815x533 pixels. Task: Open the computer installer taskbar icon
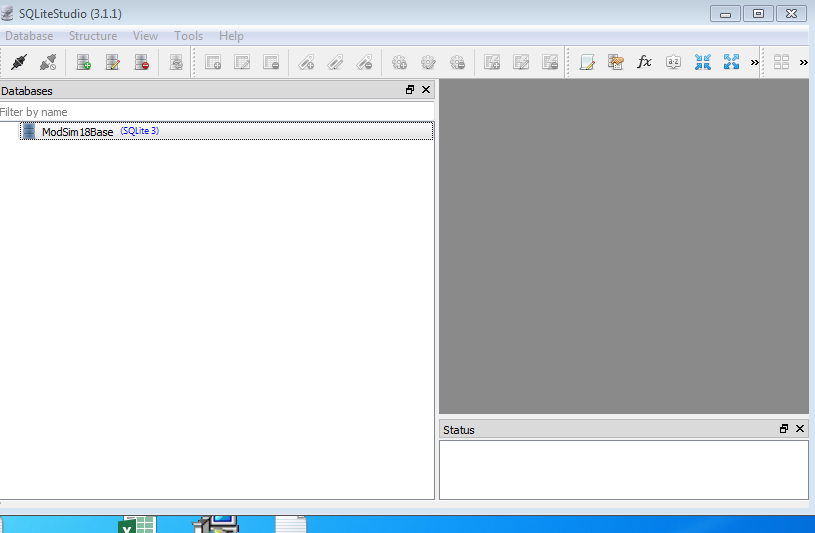pos(215,524)
